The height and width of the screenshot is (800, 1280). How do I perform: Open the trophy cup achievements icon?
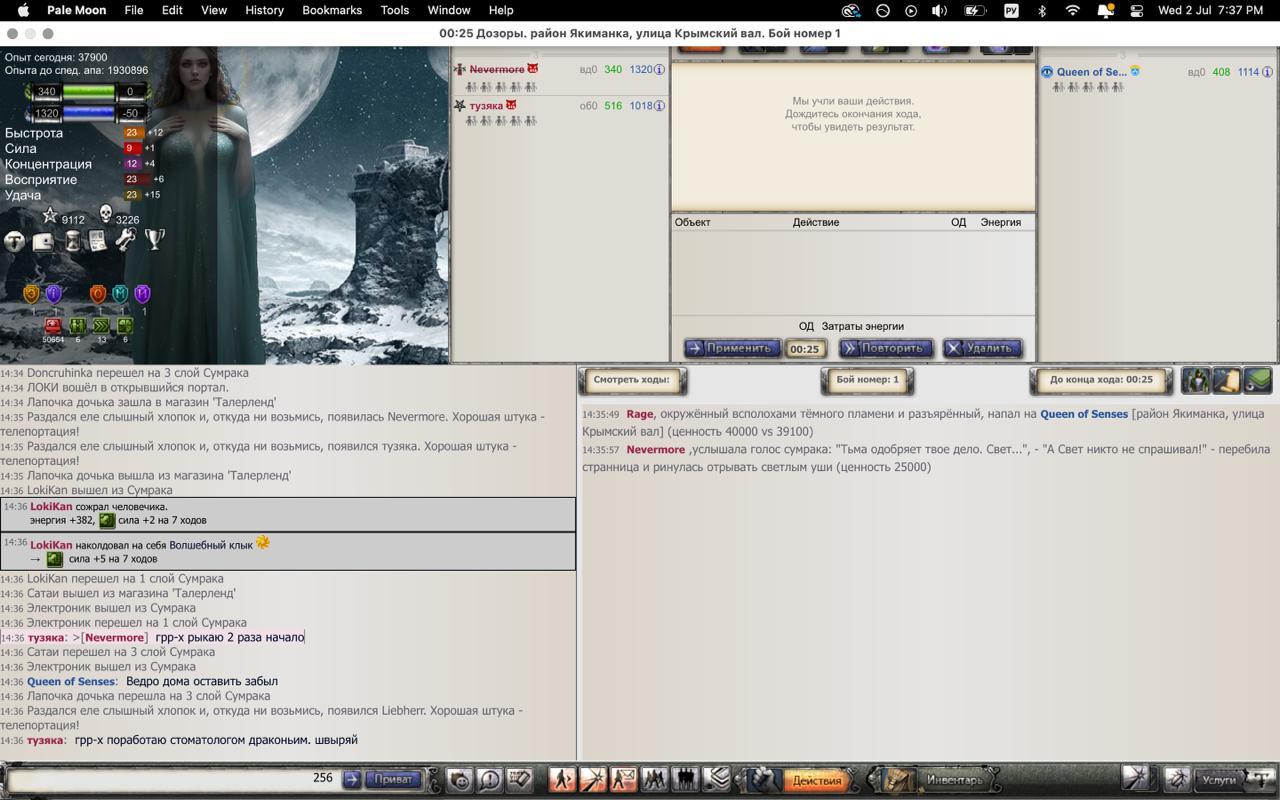[x=154, y=240]
